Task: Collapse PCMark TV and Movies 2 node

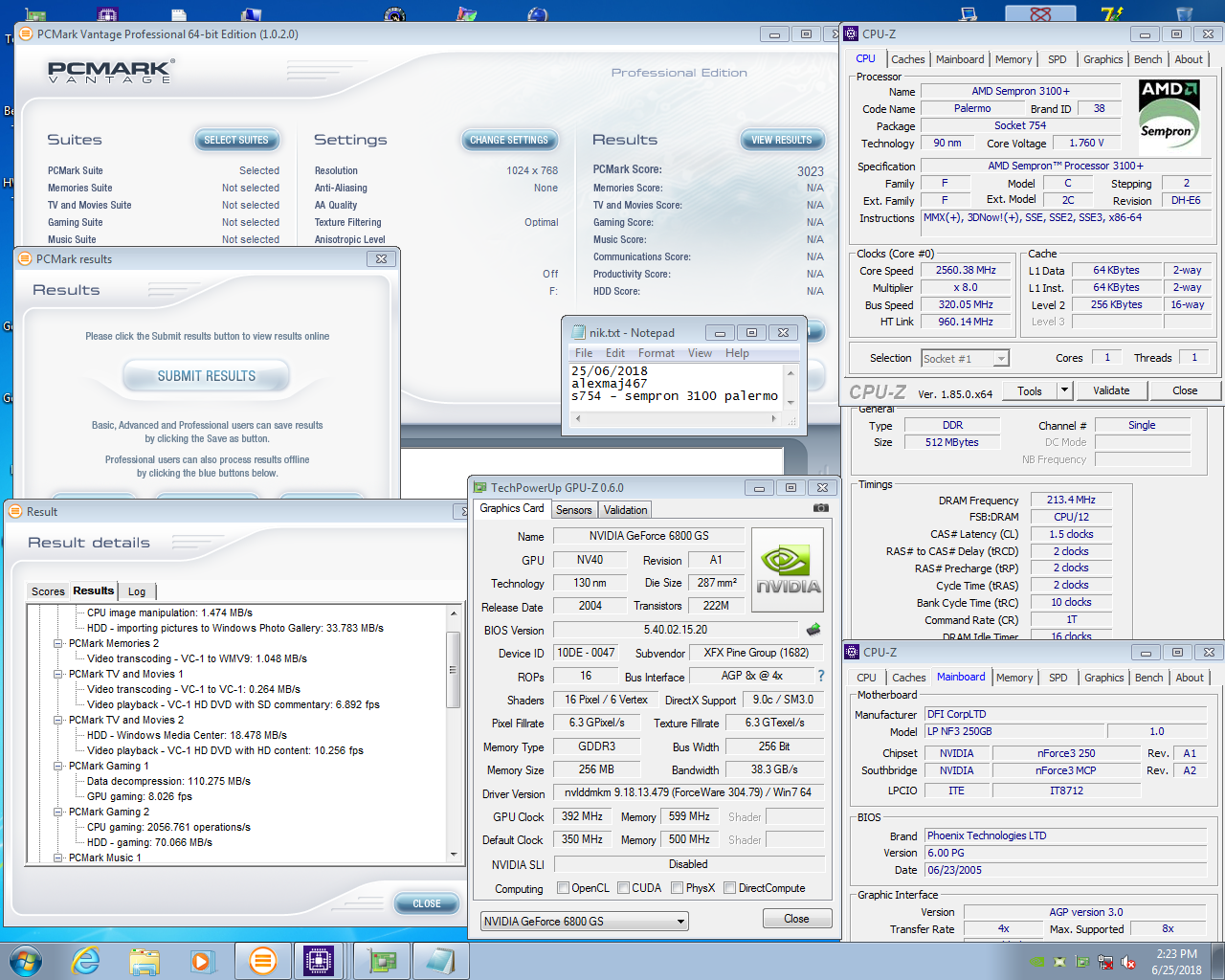Action: [x=58, y=720]
